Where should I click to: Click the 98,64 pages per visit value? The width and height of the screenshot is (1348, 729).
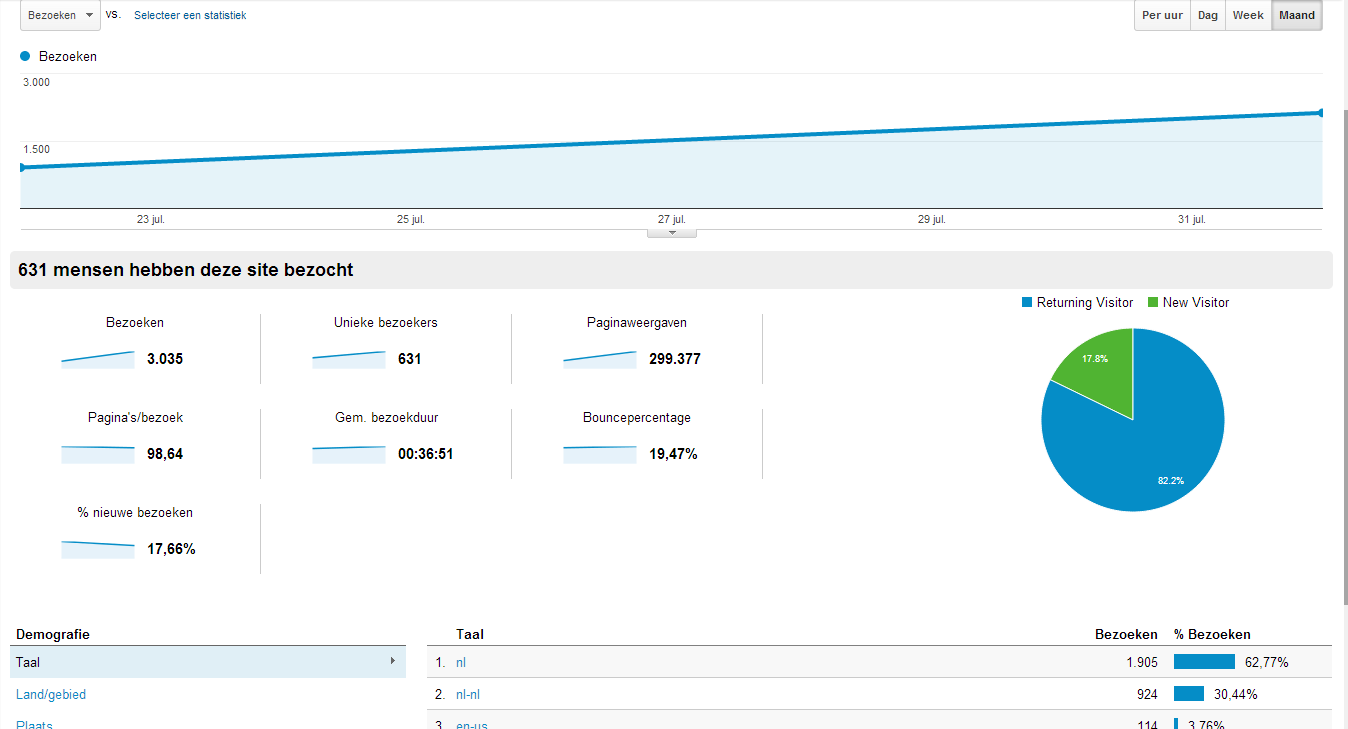click(165, 454)
